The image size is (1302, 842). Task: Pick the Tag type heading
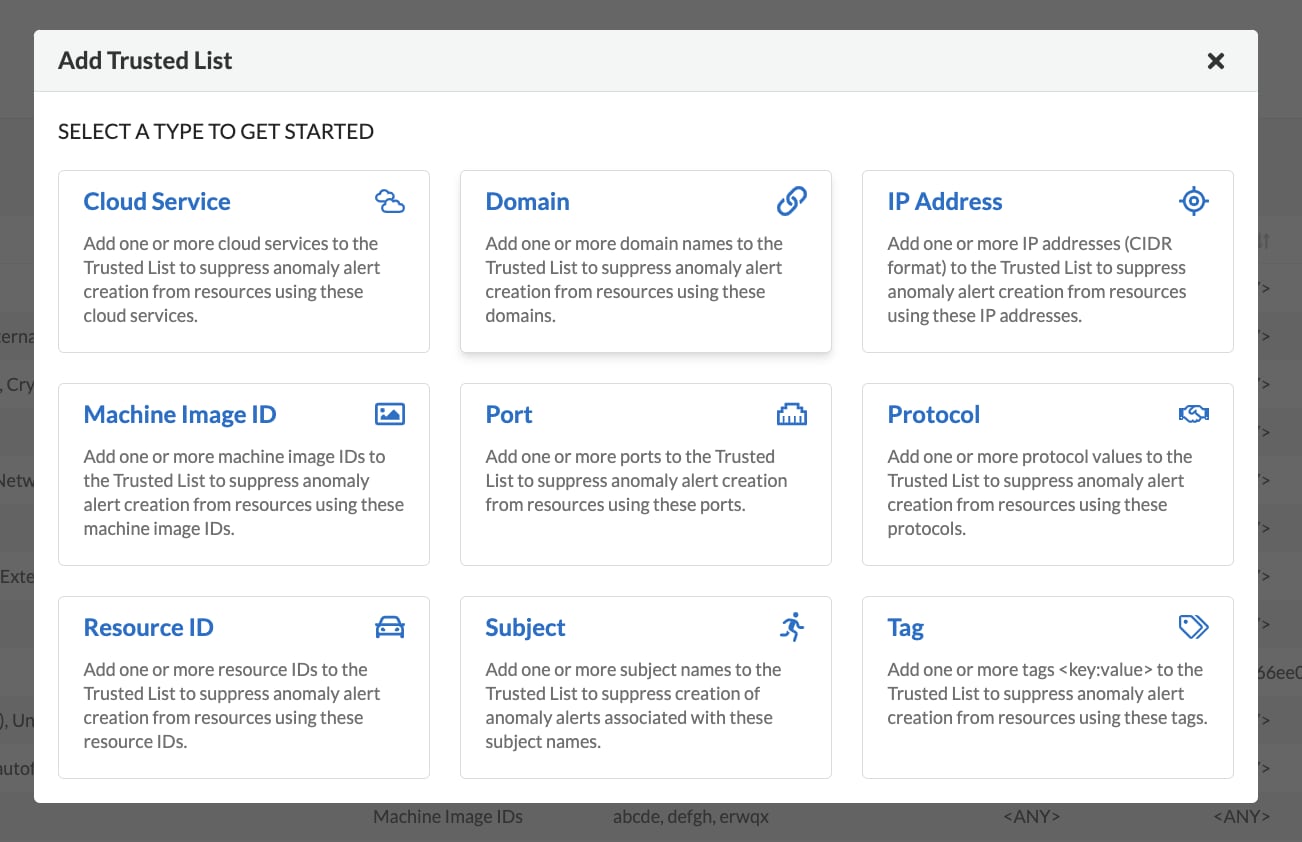[x=905, y=627]
